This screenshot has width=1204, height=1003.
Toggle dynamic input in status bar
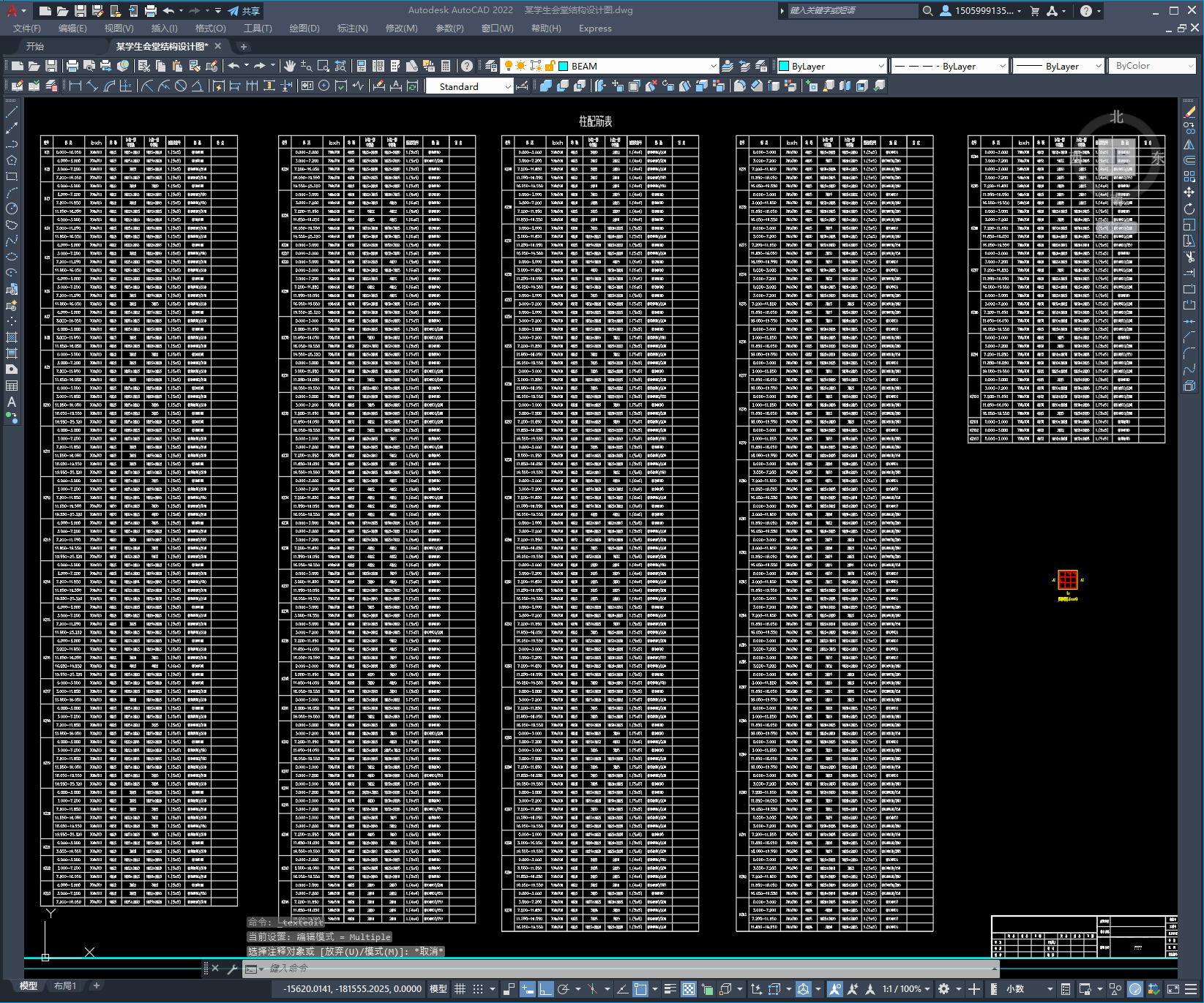pos(528,989)
